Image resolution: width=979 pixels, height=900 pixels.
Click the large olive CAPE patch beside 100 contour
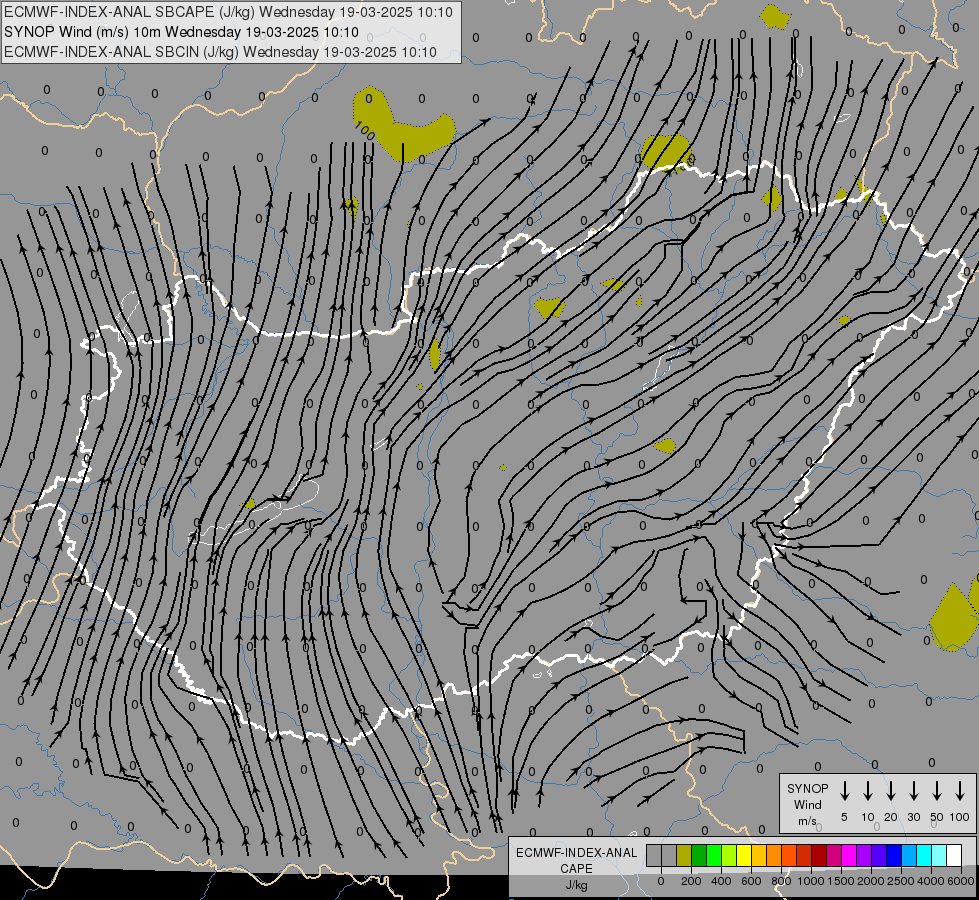pos(403,125)
